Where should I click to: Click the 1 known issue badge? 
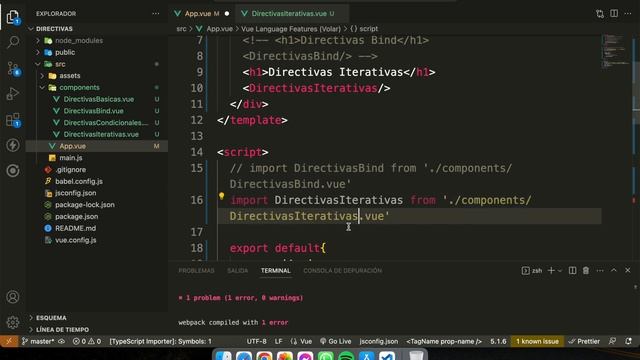[x=537, y=341]
